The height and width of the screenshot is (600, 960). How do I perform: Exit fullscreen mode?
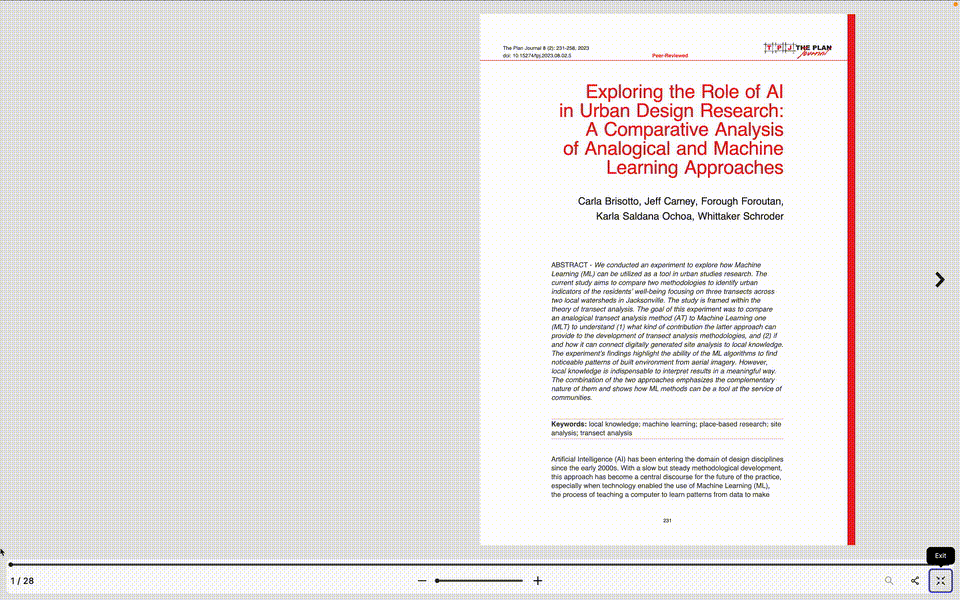click(940, 580)
